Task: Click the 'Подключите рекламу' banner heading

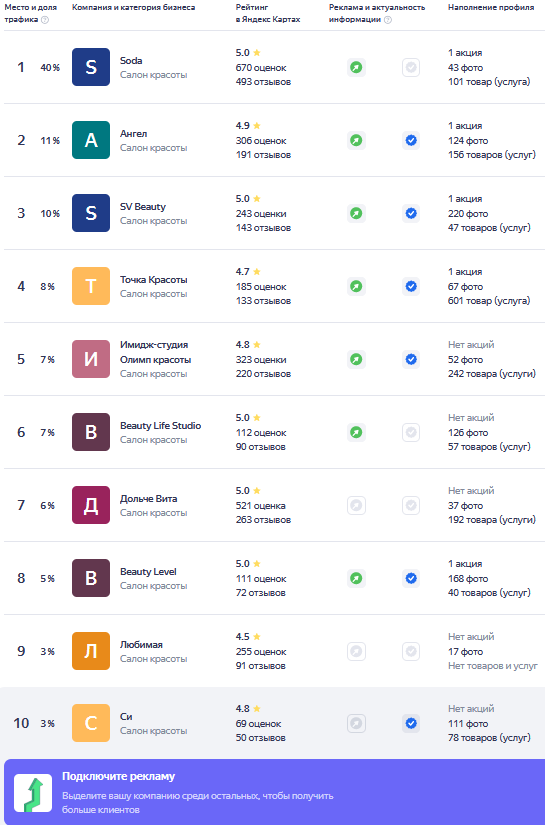Action: click(x=118, y=777)
